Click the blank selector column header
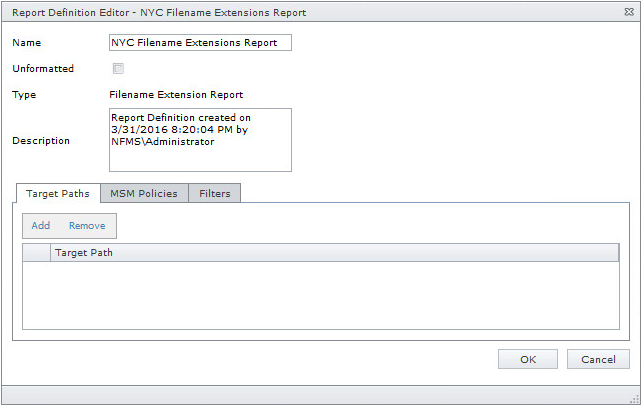642x406 pixels. click(36, 253)
